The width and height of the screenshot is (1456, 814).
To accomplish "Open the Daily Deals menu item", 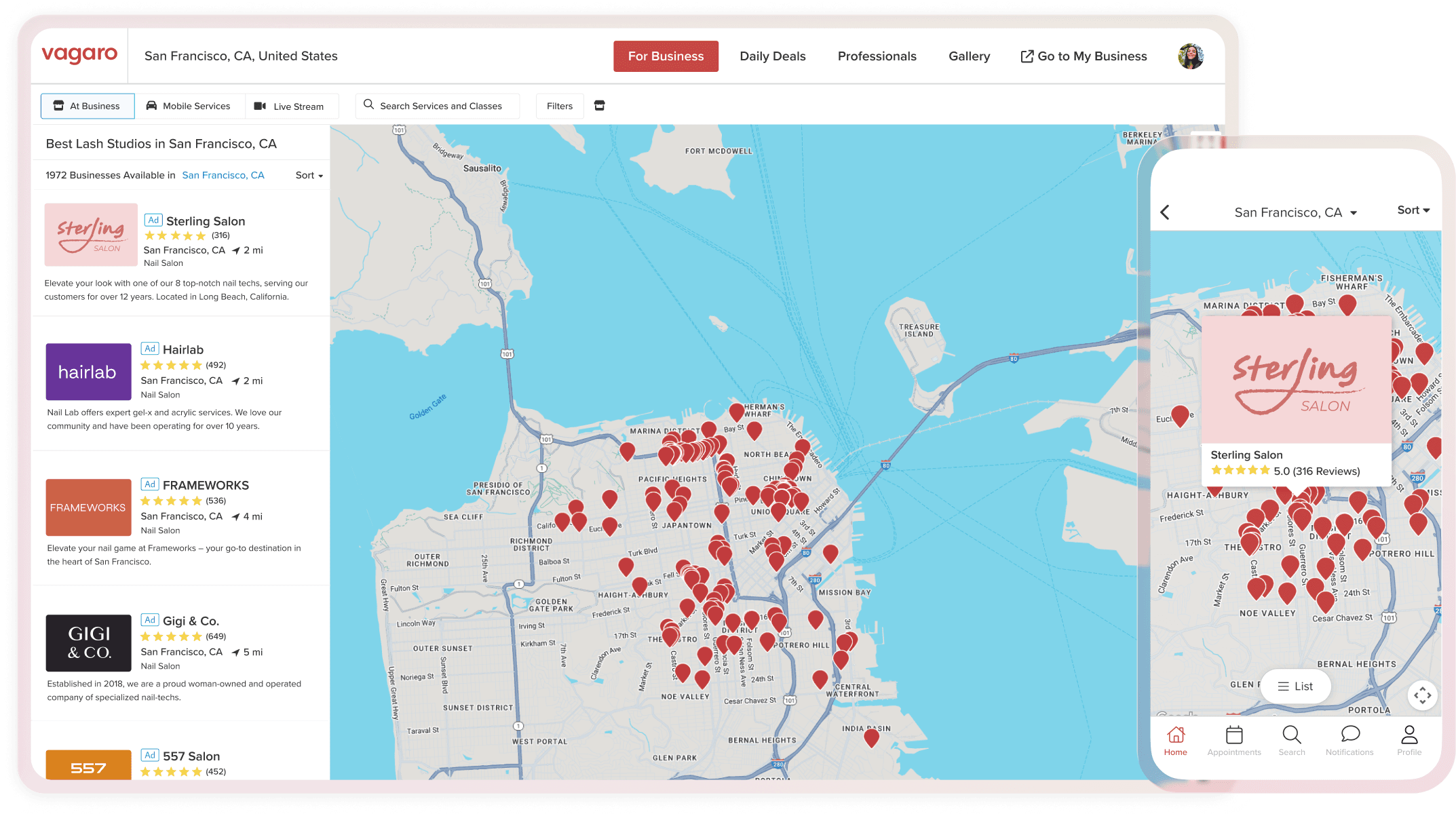I will point(772,56).
